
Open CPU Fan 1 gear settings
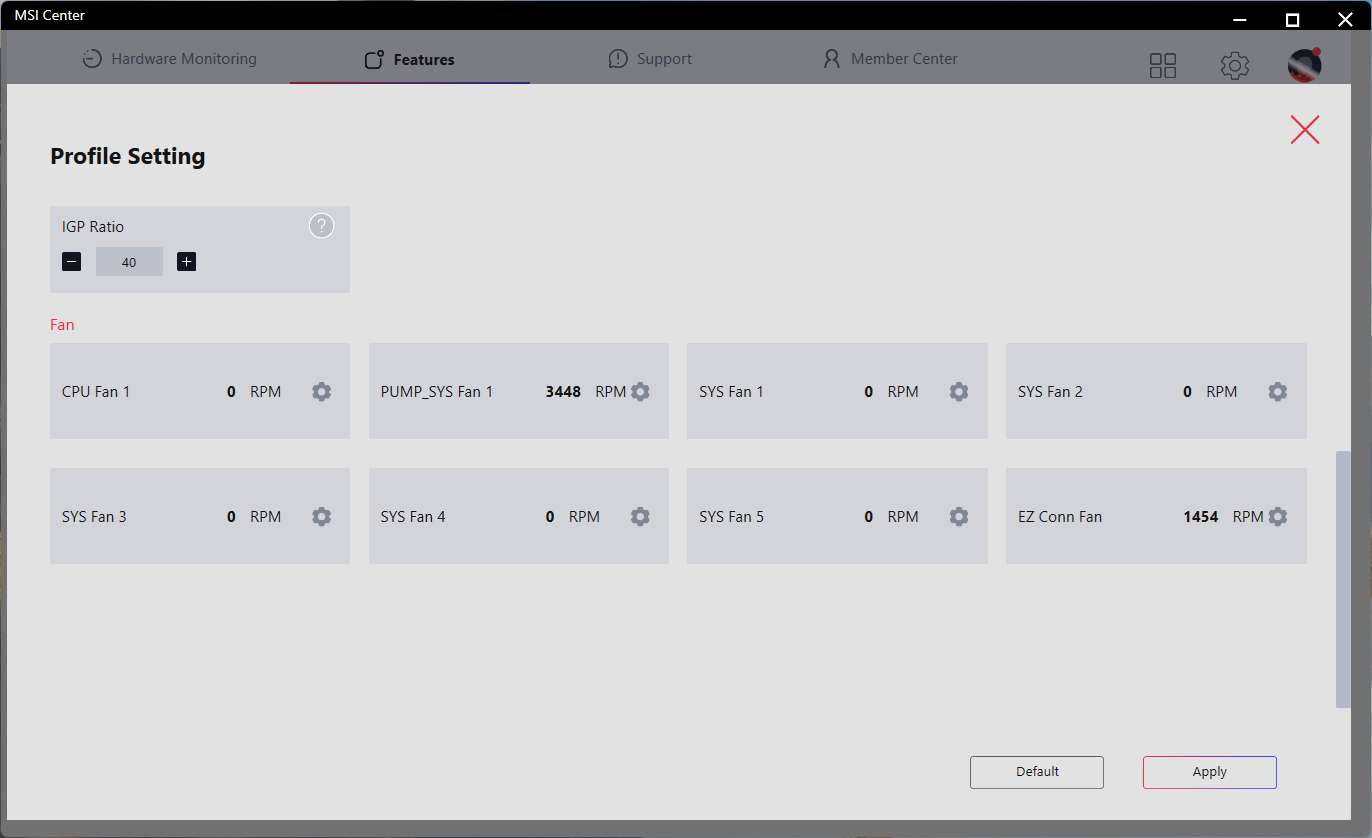(x=321, y=392)
